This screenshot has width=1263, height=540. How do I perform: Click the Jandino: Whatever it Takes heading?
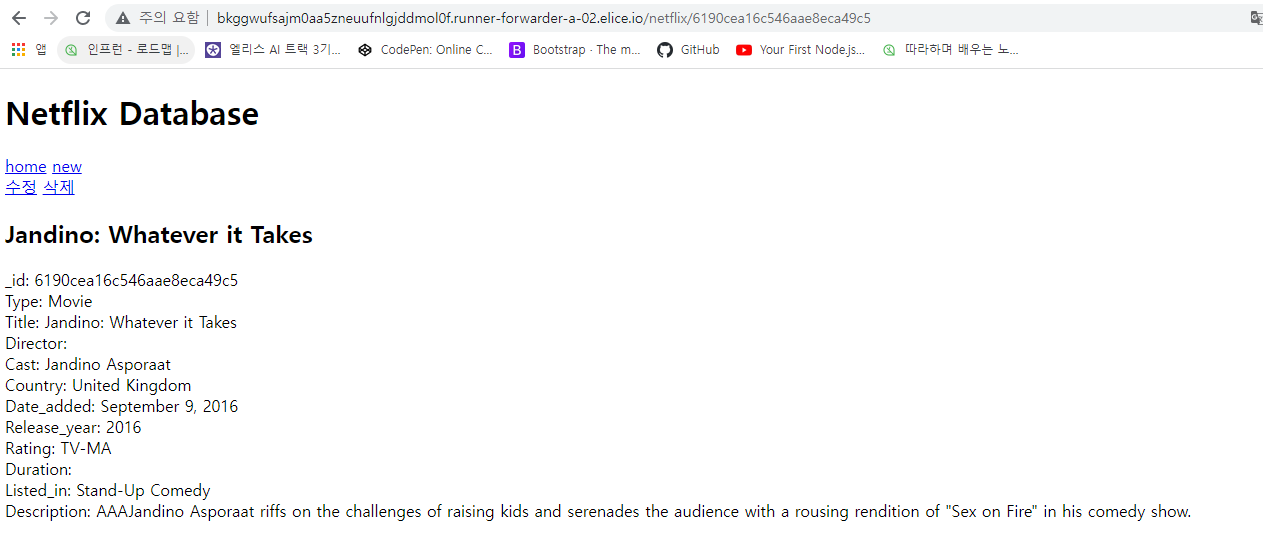point(159,235)
